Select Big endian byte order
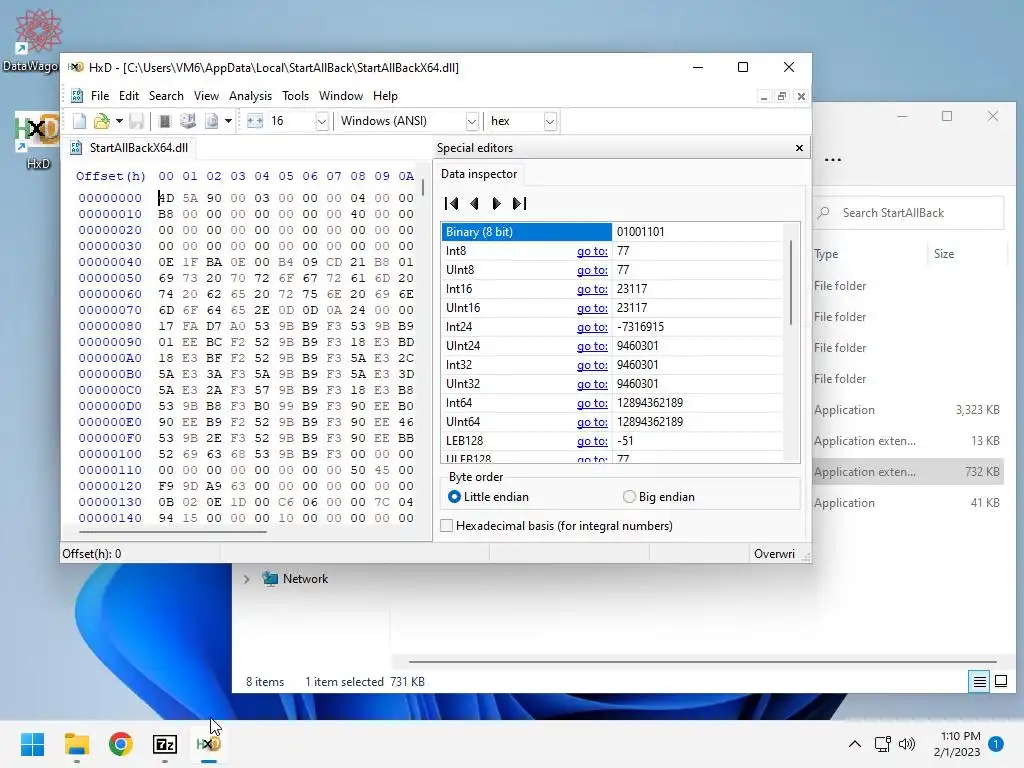The height and width of the screenshot is (768, 1024). (x=659, y=497)
